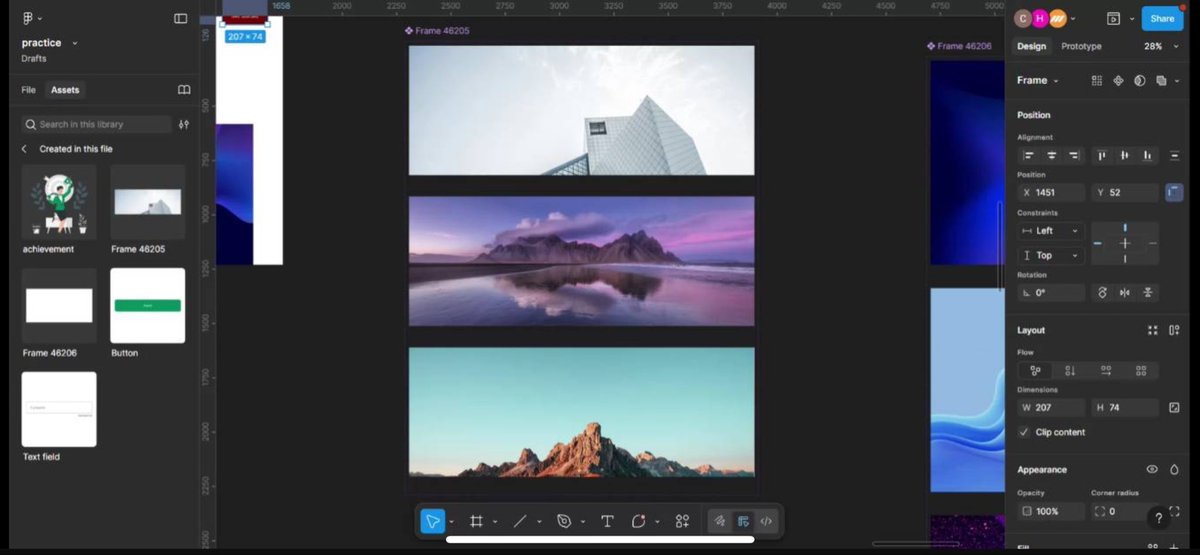Click the Share button

(x=1162, y=18)
